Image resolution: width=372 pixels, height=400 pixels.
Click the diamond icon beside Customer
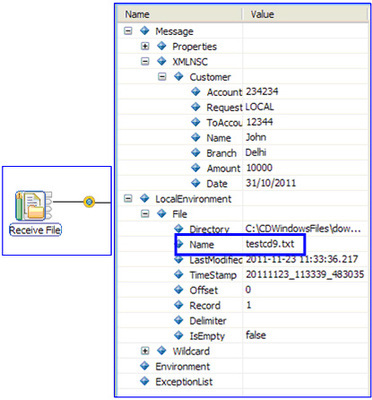pyautogui.click(x=179, y=77)
